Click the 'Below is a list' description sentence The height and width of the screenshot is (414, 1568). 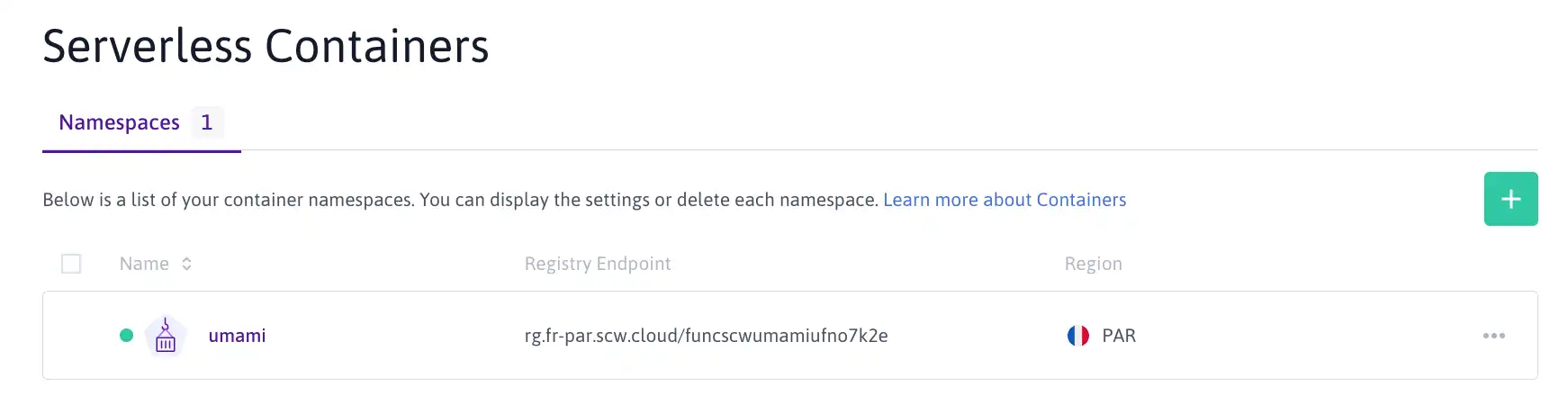(x=229, y=200)
